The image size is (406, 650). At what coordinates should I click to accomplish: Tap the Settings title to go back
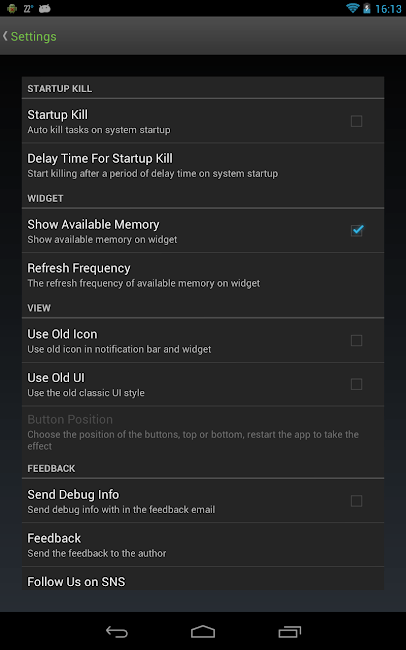(34, 36)
